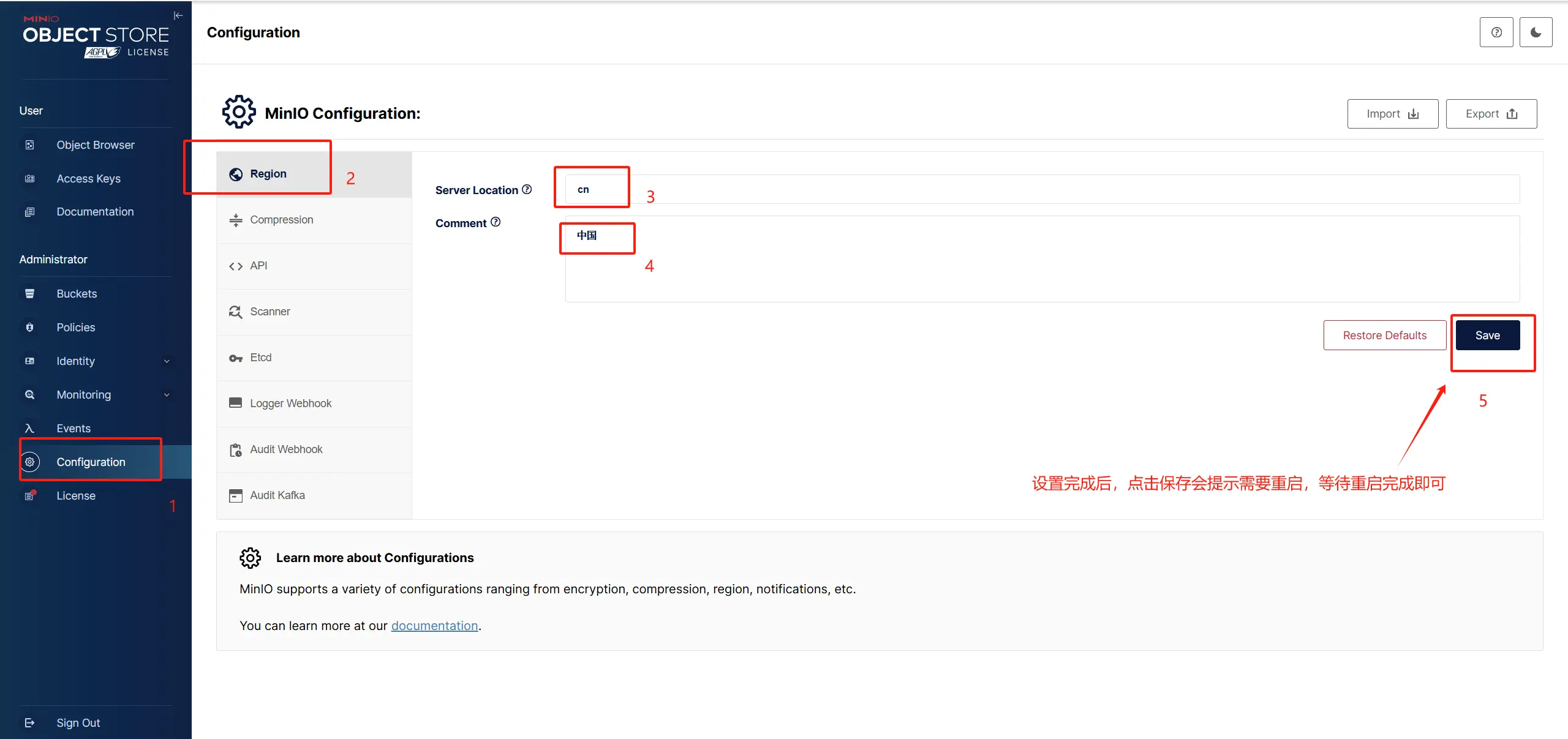Image resolution: width=1568 pixels, height=739 pixels.
Task: Click Restore Defaults button
Action: click(x=1385, y=336)
